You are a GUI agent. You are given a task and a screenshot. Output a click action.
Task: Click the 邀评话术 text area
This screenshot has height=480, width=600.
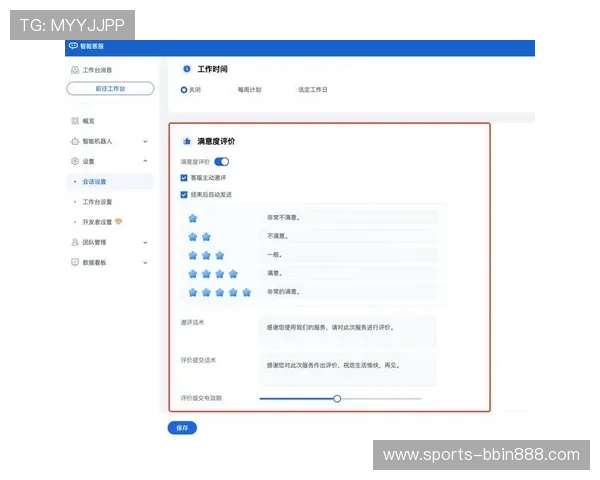point(348,332)
